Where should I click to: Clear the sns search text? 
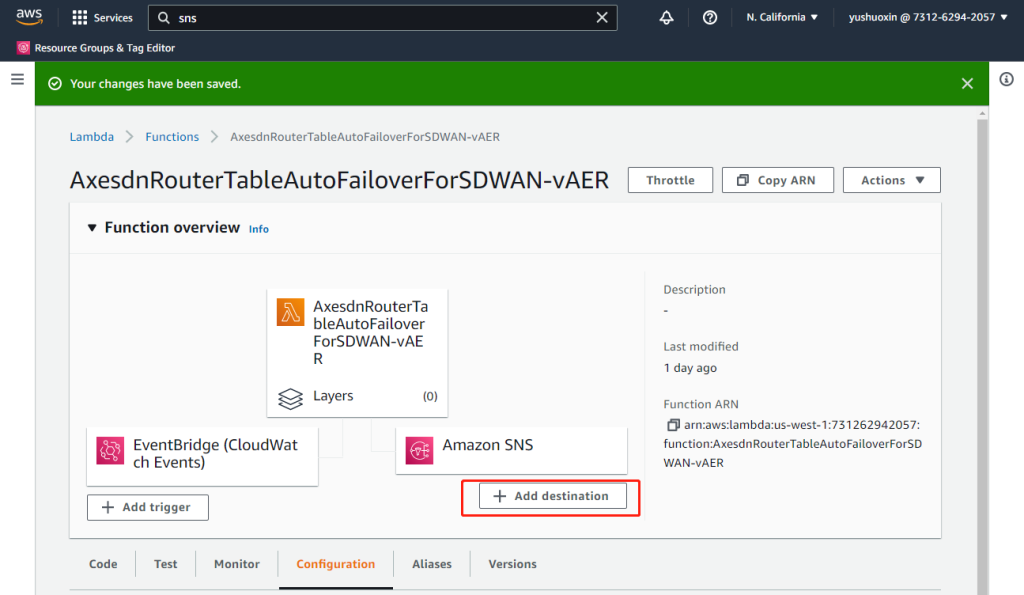[602, 18]
